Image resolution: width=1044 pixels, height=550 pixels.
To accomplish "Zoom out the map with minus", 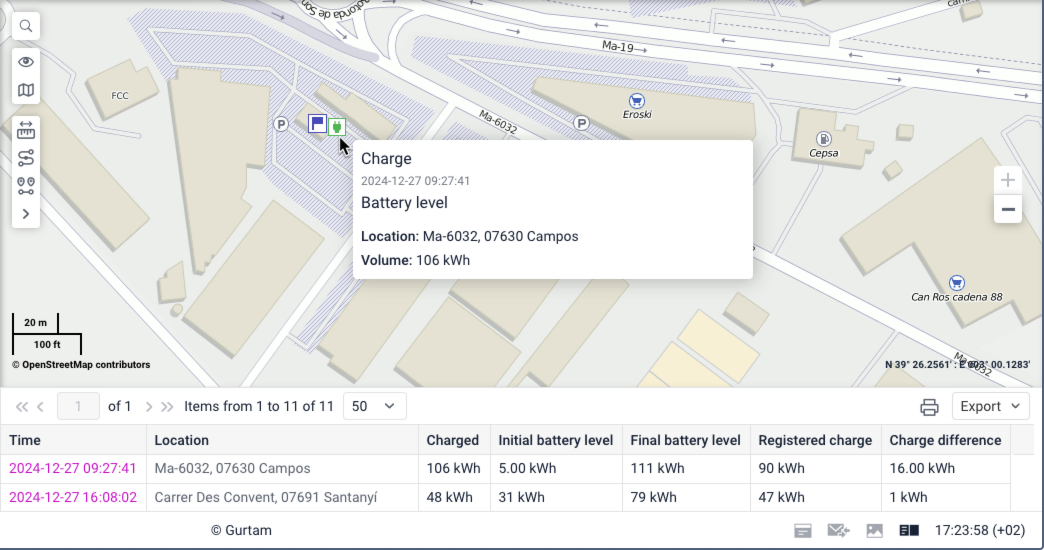I will pos(1008,209).
